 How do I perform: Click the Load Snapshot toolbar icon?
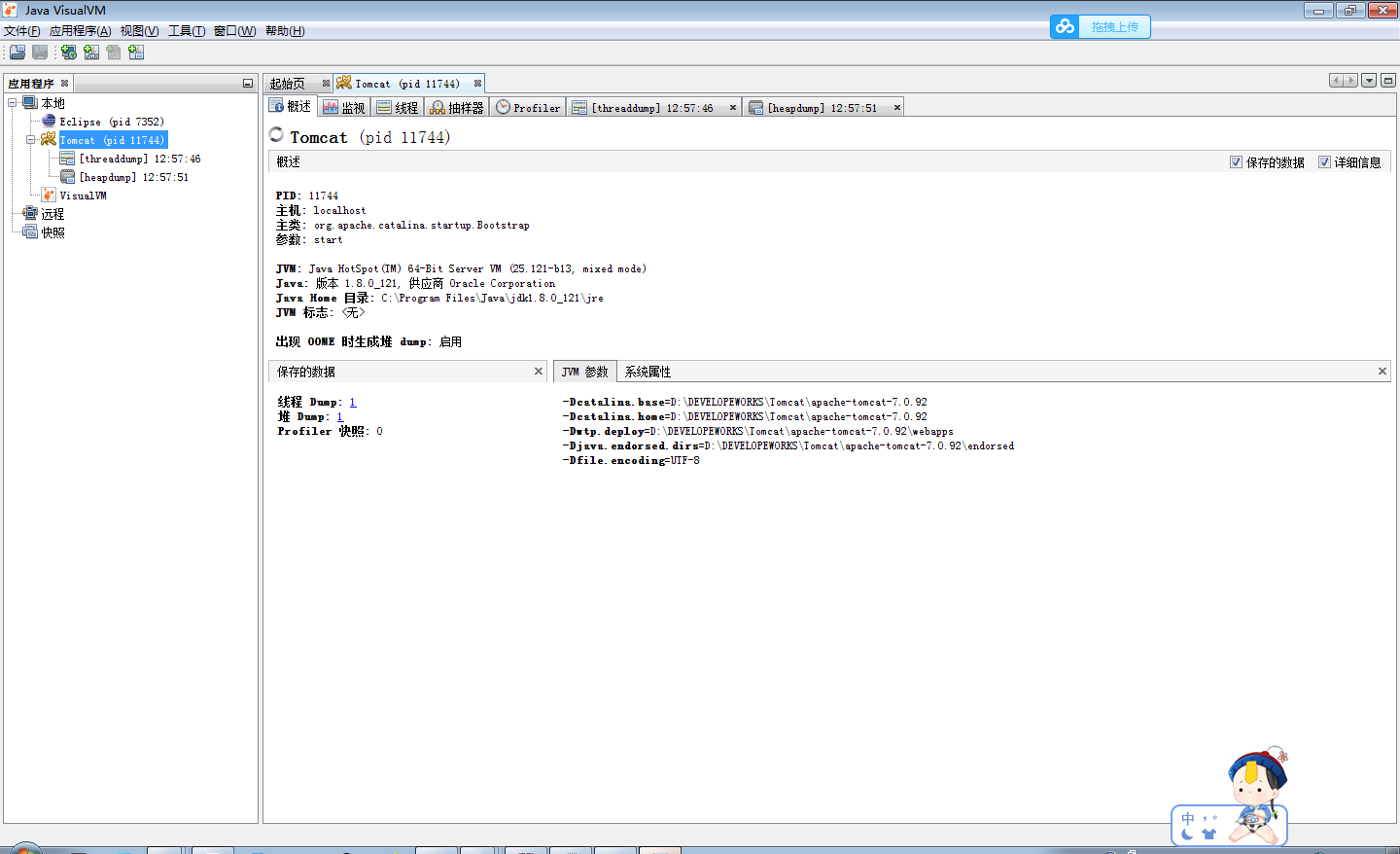pos(17,52)
